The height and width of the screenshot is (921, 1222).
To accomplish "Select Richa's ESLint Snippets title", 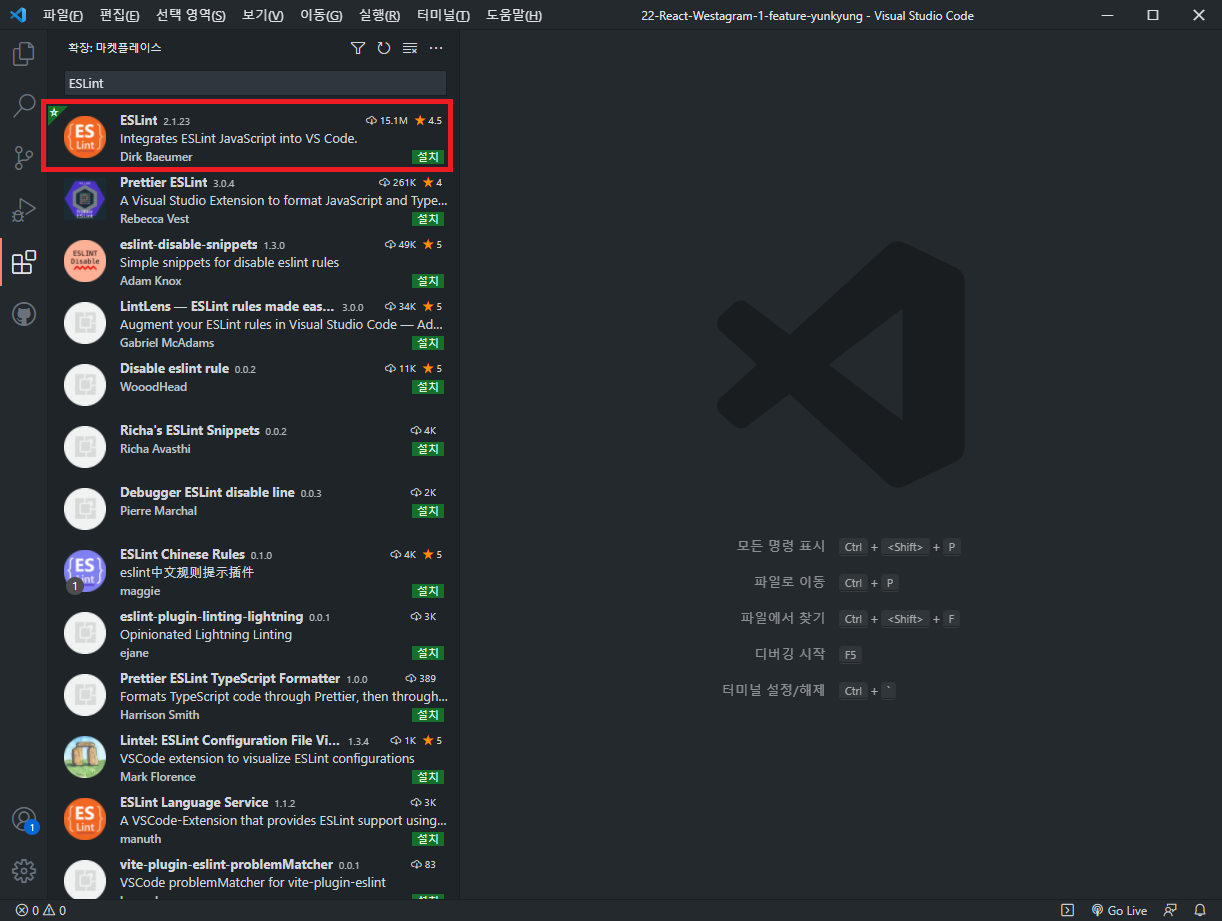I will (x=190, y=430).
